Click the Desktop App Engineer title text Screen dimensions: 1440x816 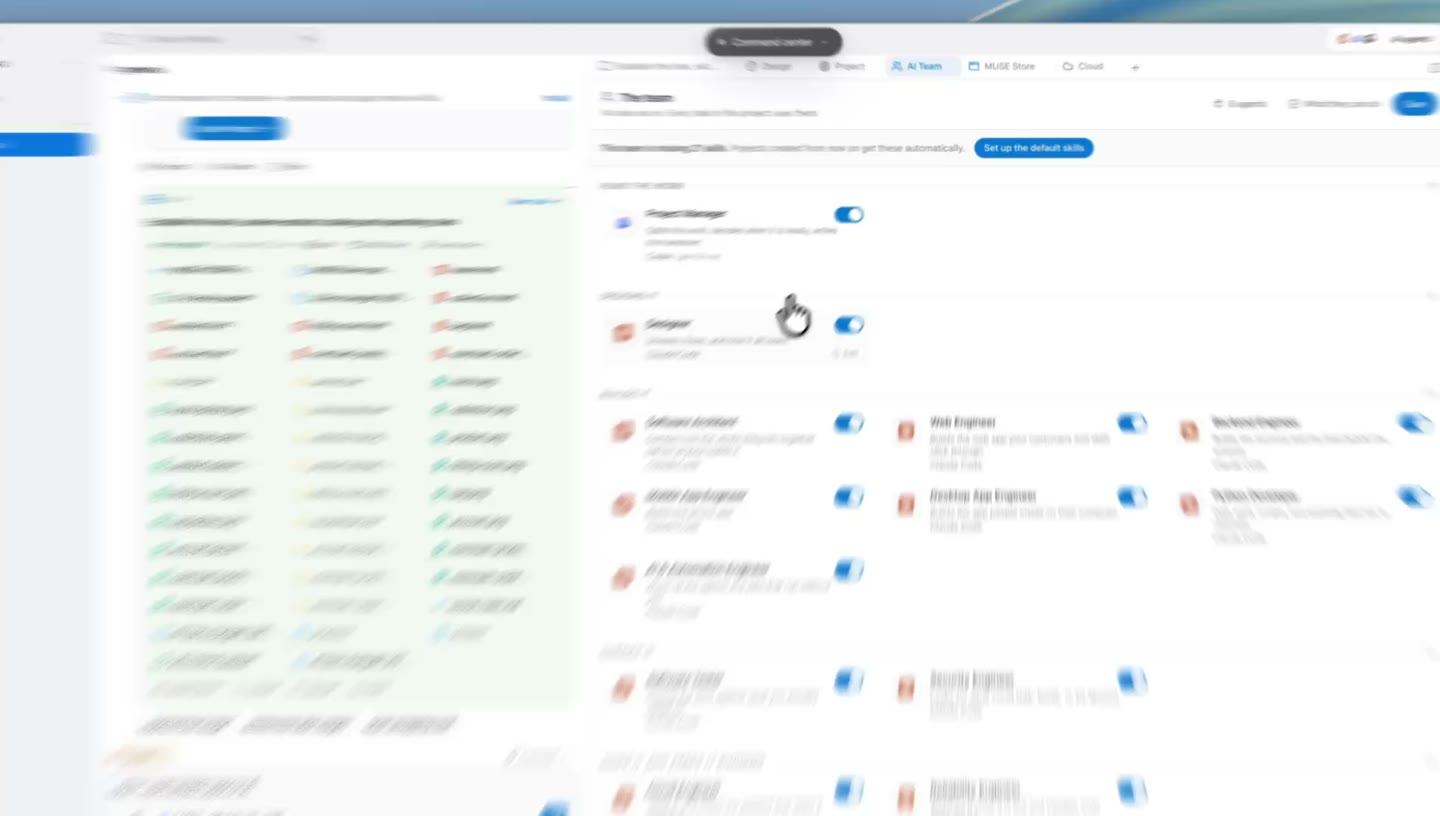pyautogui.click(x=983, y=495)
